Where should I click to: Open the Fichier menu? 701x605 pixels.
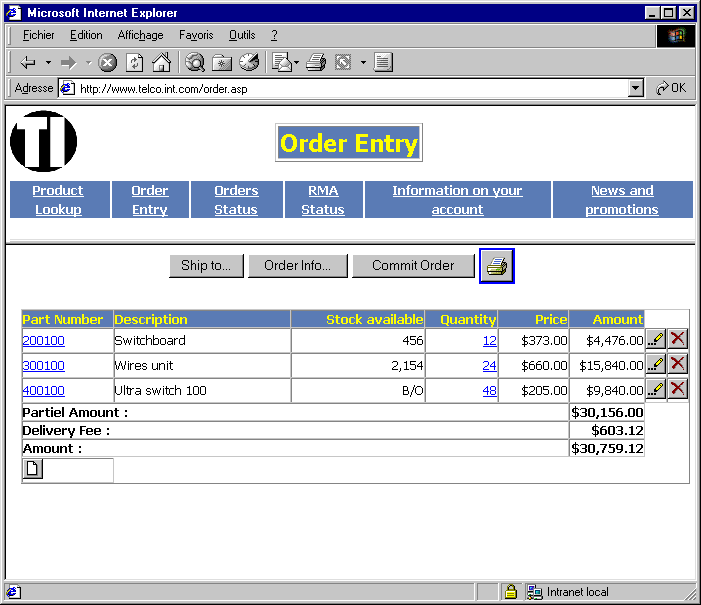(x=38, y=35)
